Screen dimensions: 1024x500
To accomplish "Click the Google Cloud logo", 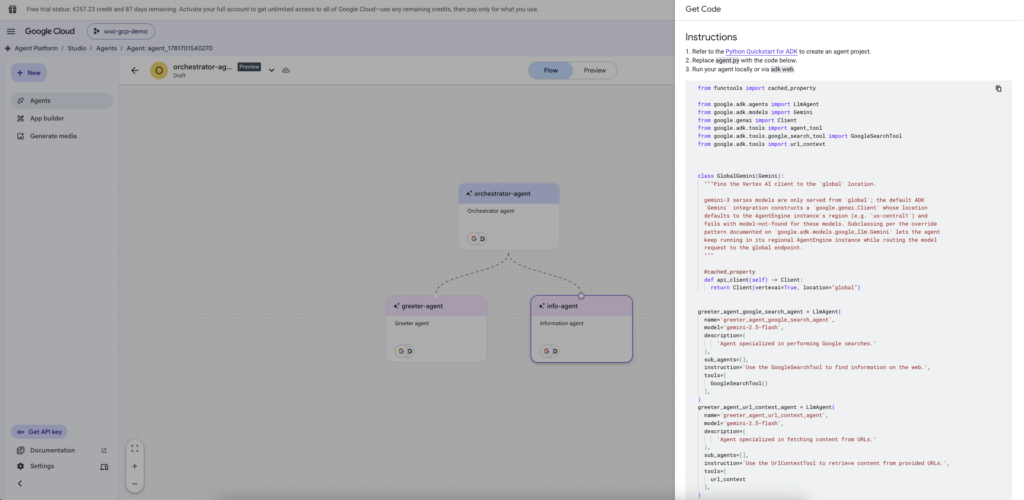I will tap(50, 31).
